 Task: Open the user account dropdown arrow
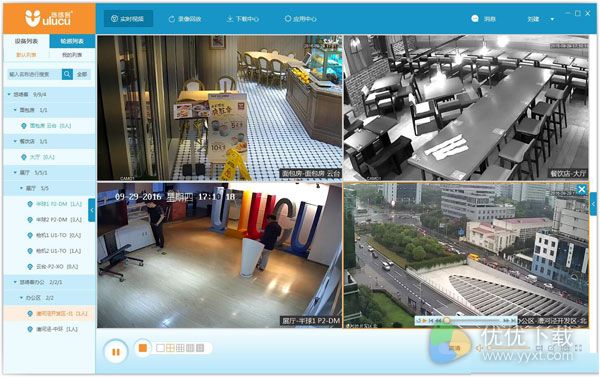pos(552,19)
